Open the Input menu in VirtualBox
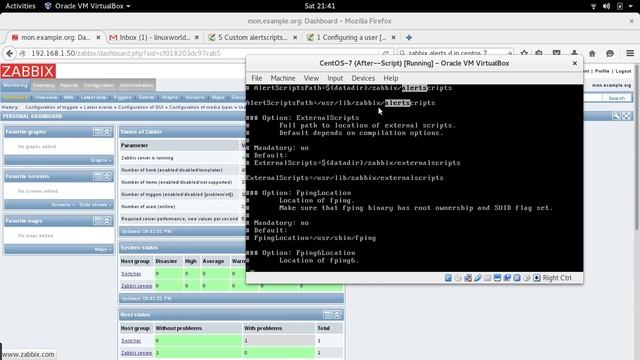This screenshot has width=640, height=360. [335, 78]
